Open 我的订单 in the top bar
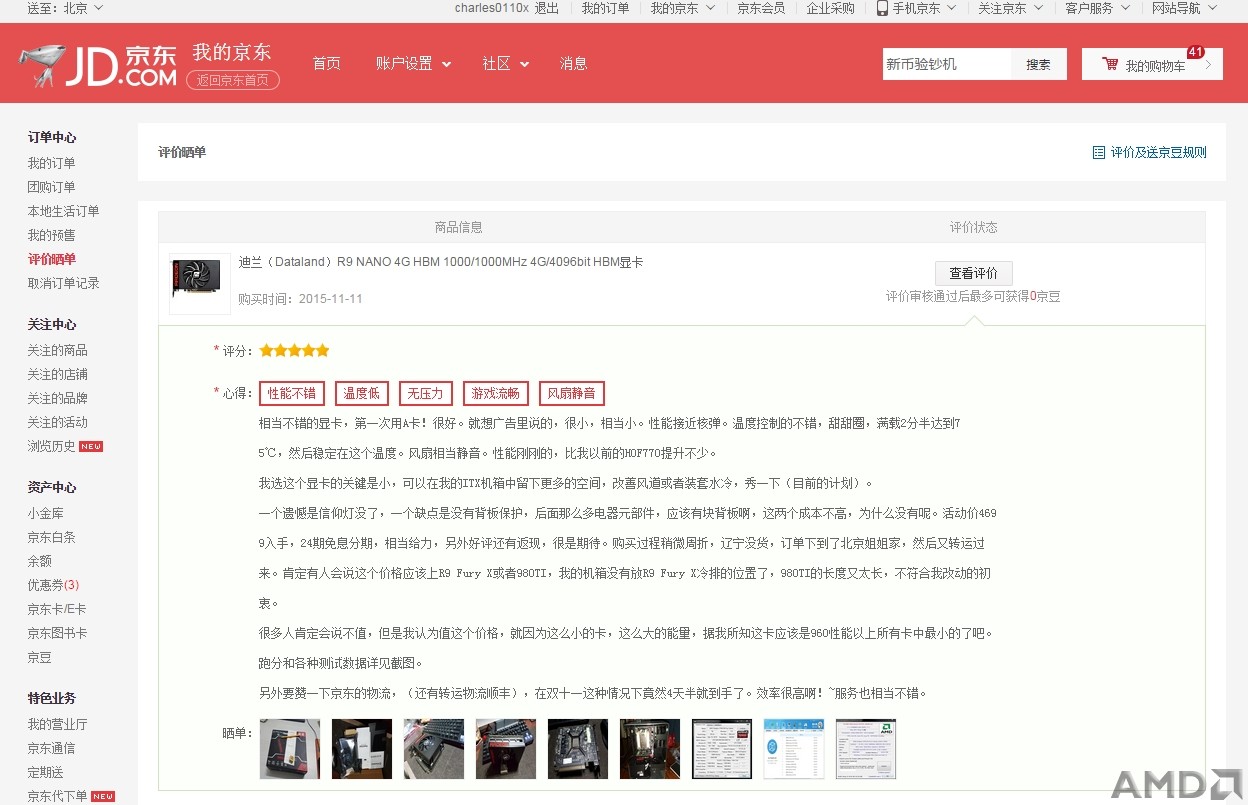The image size is (1248, 805). pos(606,8)
